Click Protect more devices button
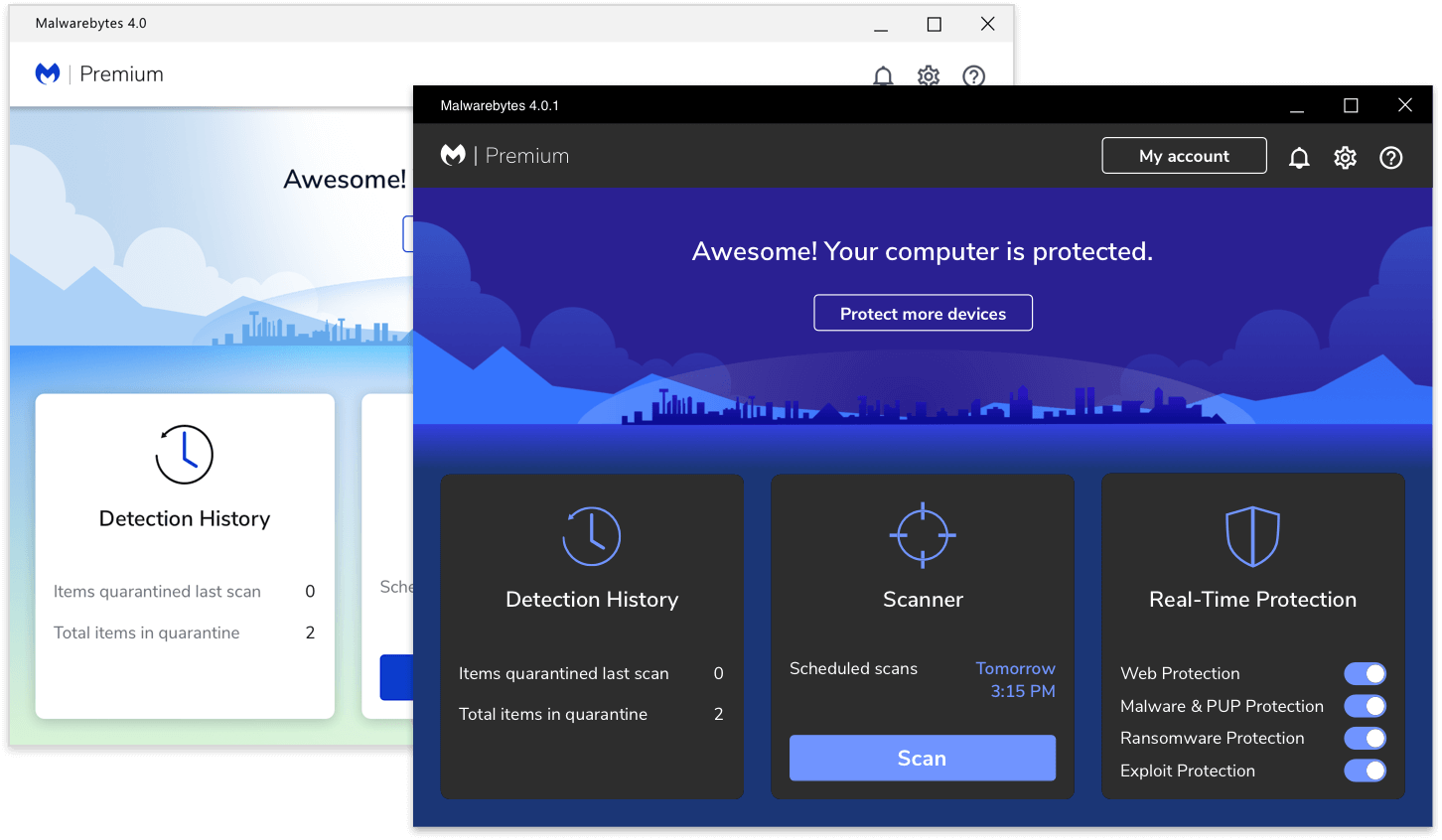This screenshot has width=1442, height=840. point(923,313)
